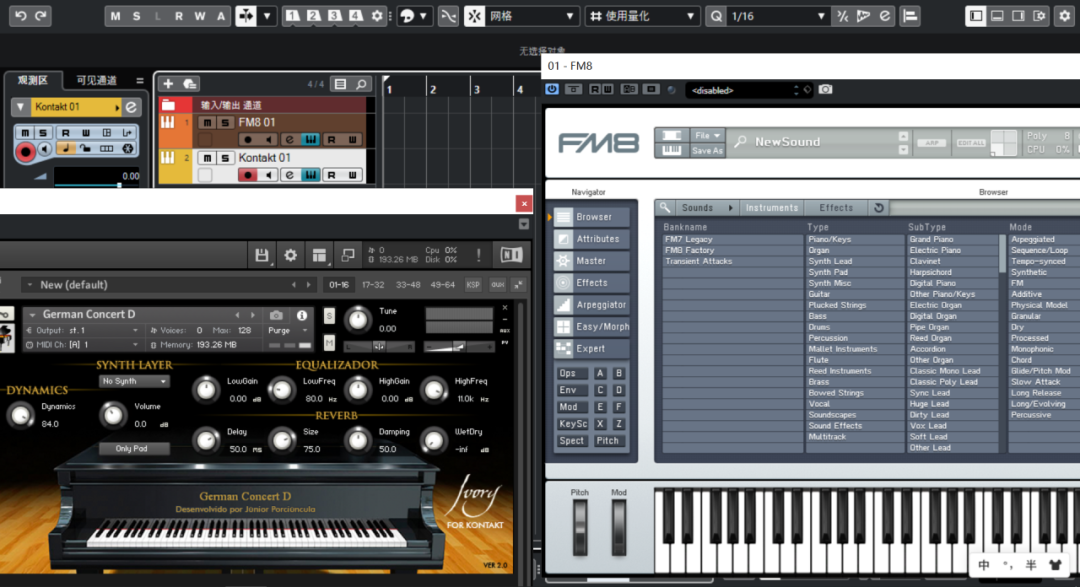The image size is (1080, 587).
Task: Edit Kontakt 01 channel settings in inspector
Action: (x=131, y=107)
